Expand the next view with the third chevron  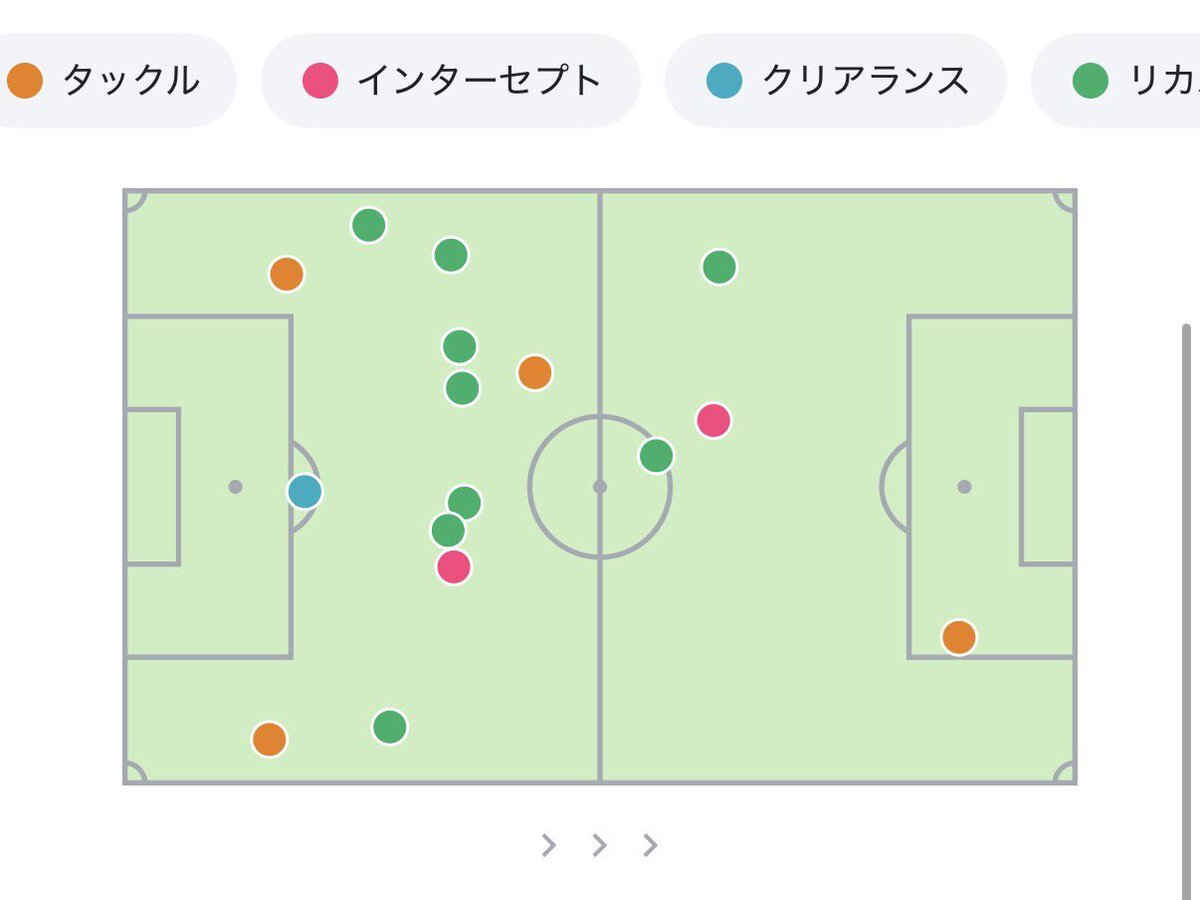(649, 845)
